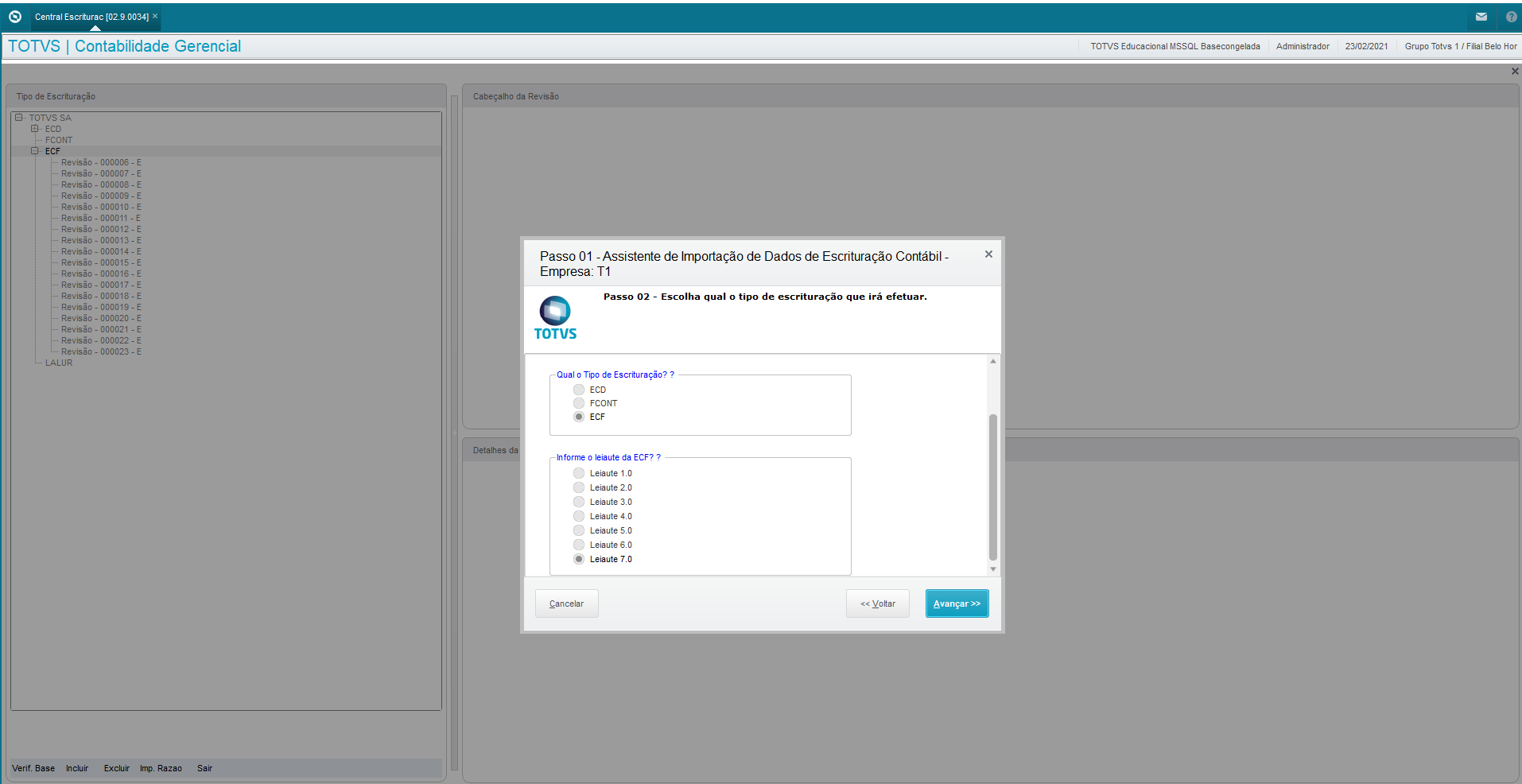Proceed with the Avançar button

(x=957, y=604)
